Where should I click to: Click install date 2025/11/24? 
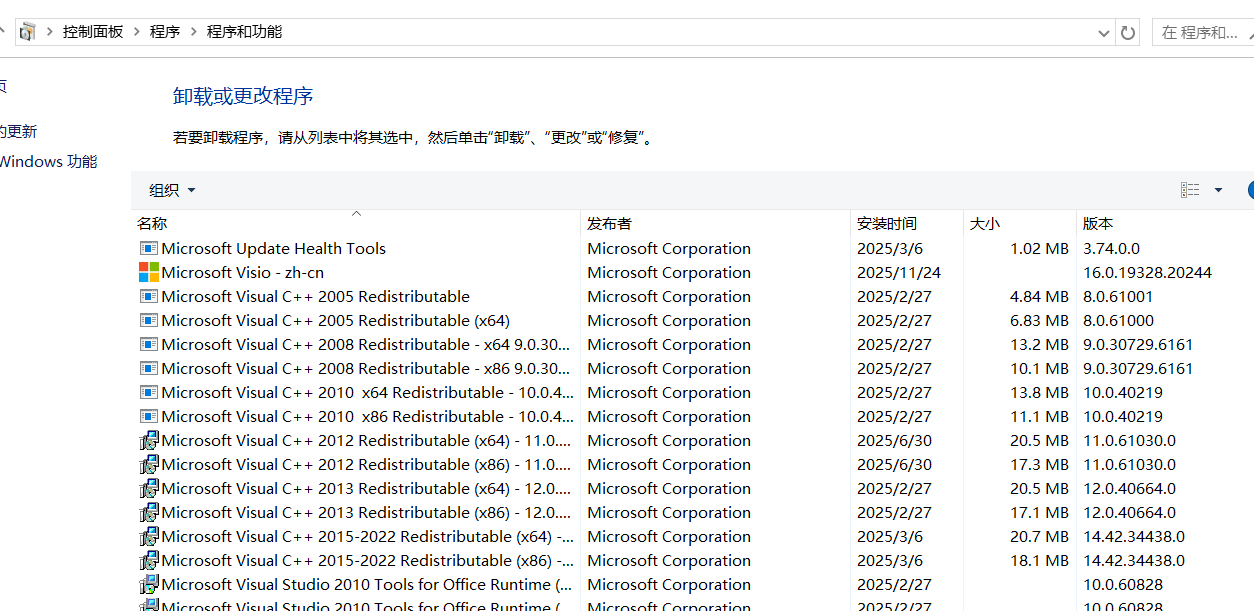[x=899, y=272]
